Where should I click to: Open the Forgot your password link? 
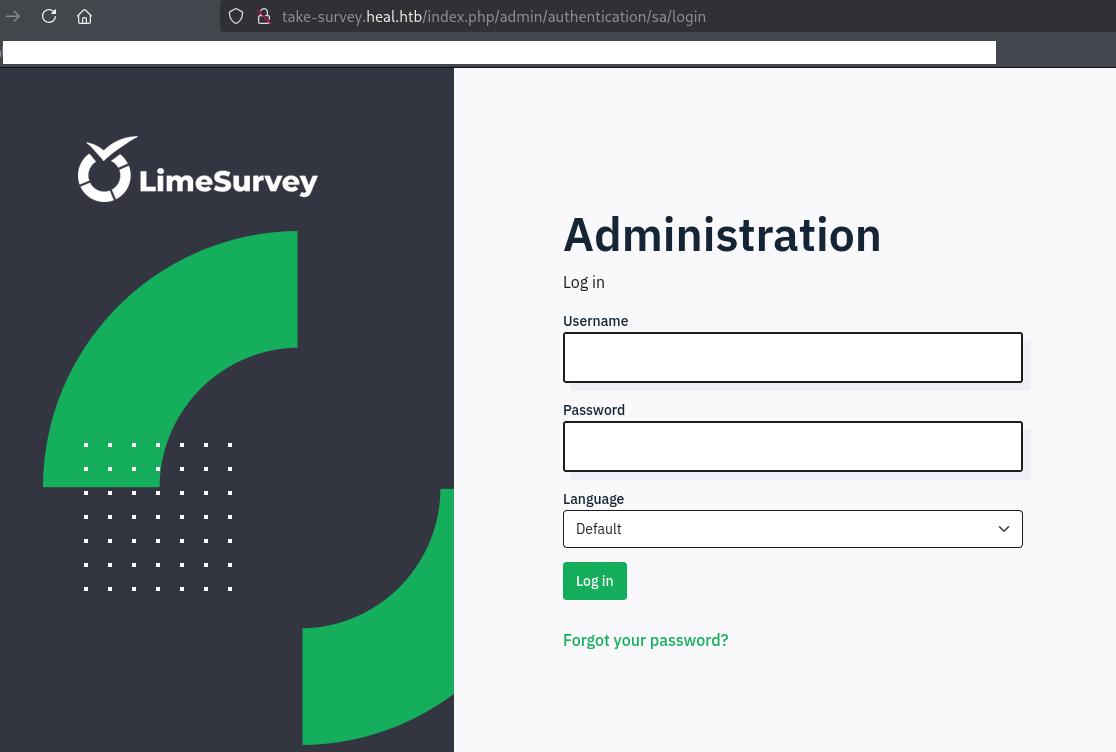[645, 640]
